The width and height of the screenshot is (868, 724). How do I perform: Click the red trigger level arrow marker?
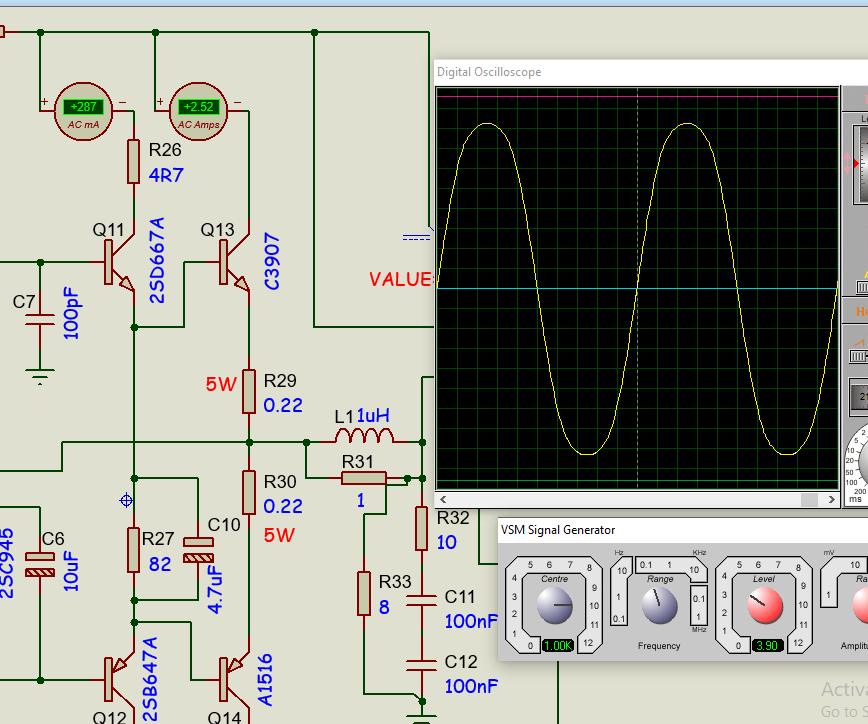click(x=856, y=163)
